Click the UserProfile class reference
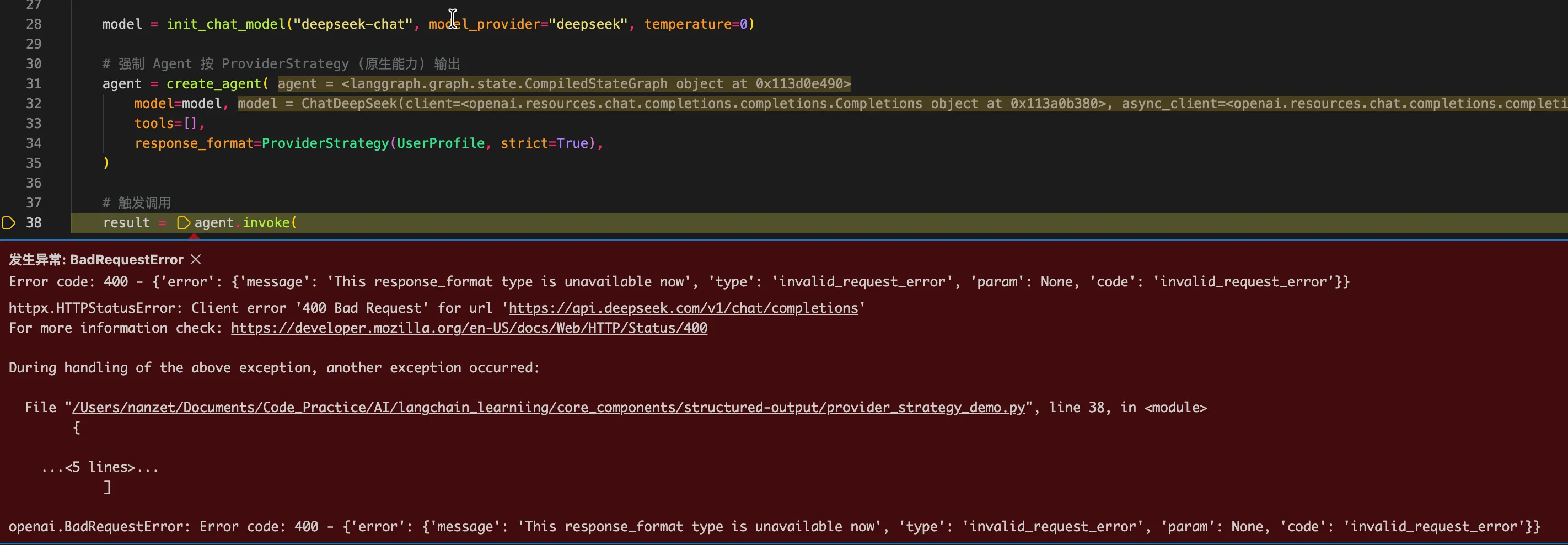Viewport: 1568px width, 545px height. [x=441, y=144]
